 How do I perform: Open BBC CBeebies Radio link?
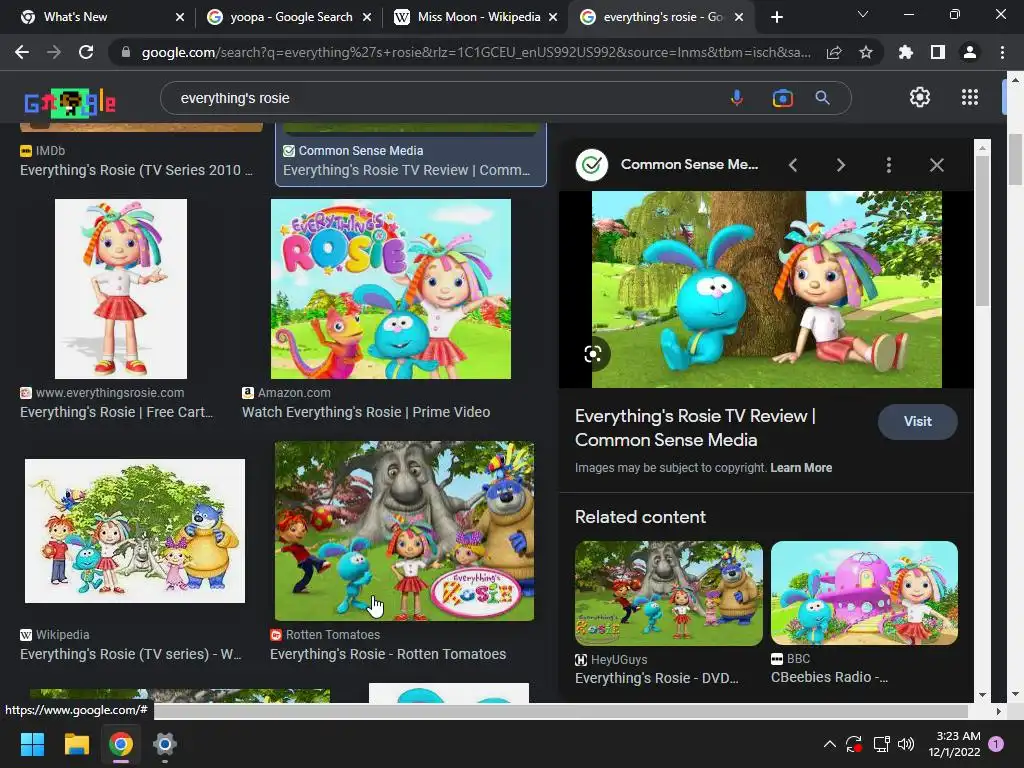829,677
